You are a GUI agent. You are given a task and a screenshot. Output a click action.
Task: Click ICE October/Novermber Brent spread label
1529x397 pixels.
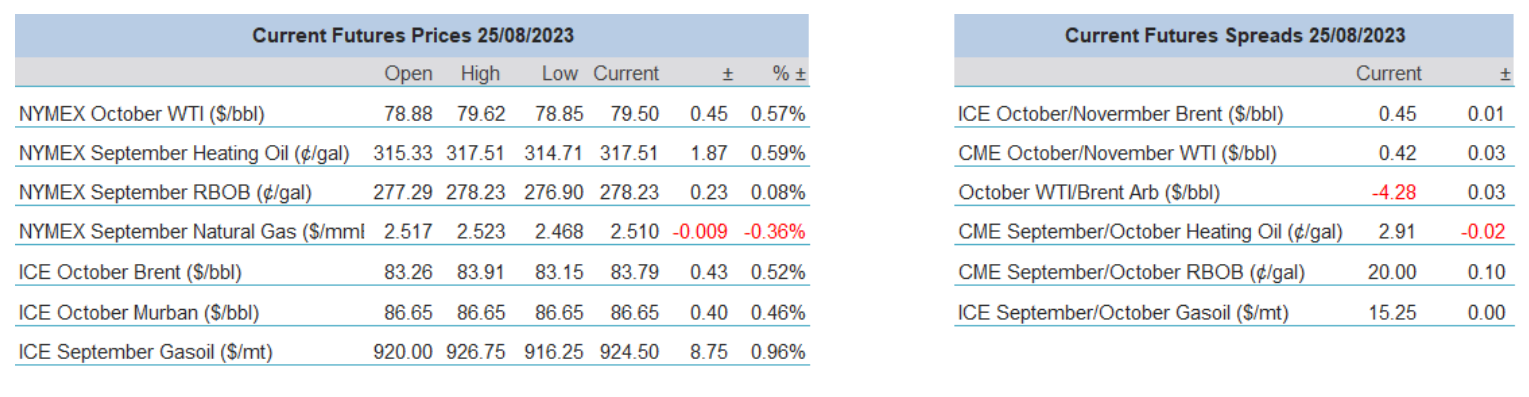(x=1120, y=114)
